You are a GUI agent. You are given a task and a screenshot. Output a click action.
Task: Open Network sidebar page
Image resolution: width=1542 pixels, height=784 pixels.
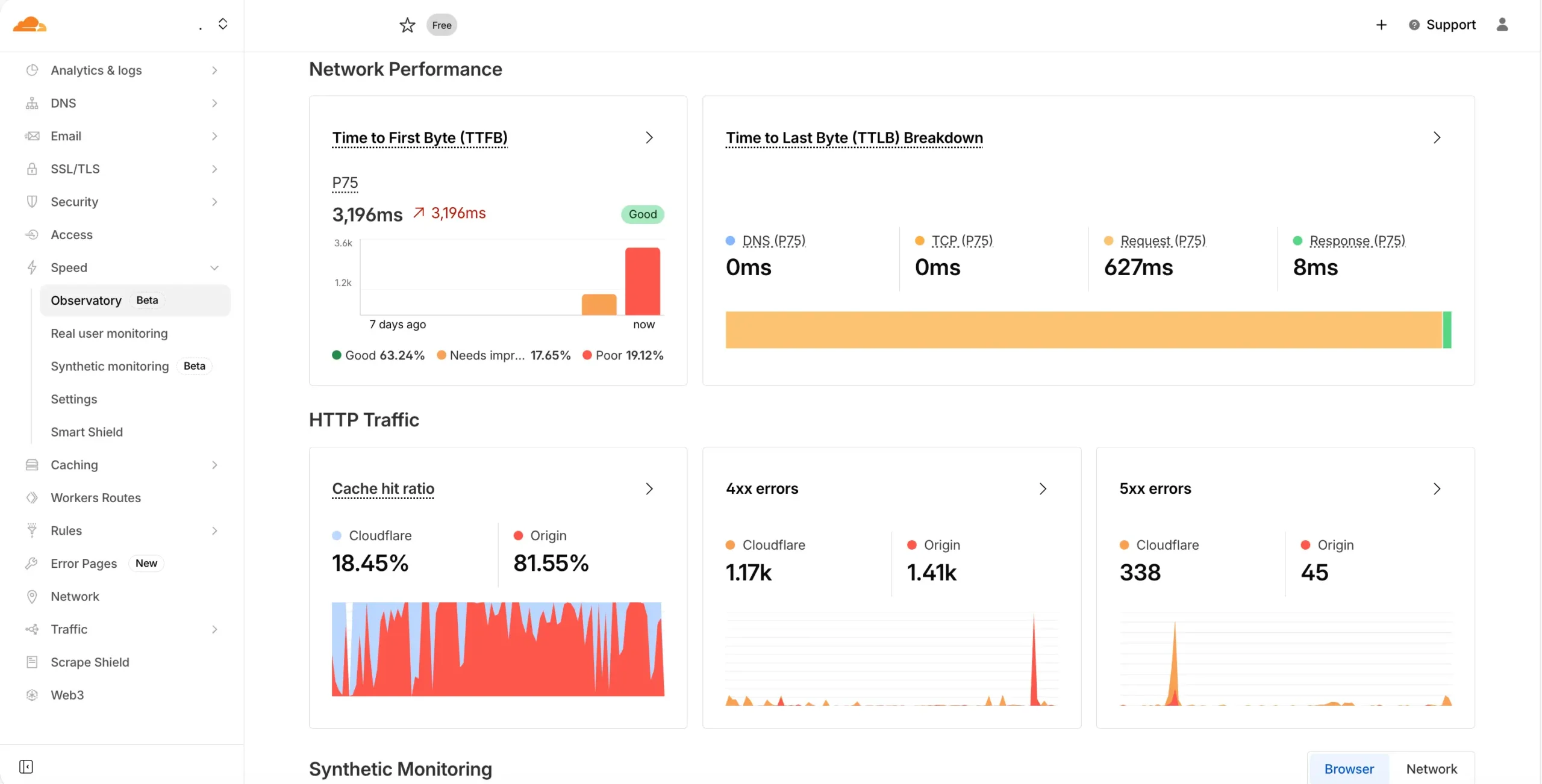[75, 596]
